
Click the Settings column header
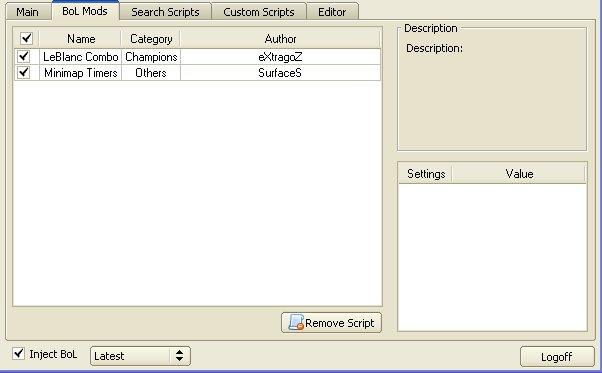coord(426,174)
